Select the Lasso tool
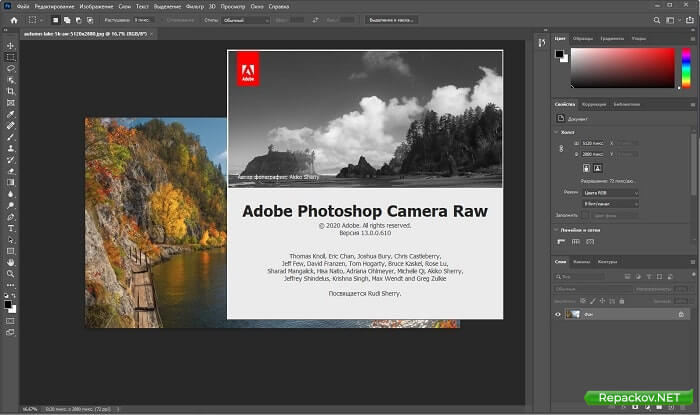 [x=11, y=68]
